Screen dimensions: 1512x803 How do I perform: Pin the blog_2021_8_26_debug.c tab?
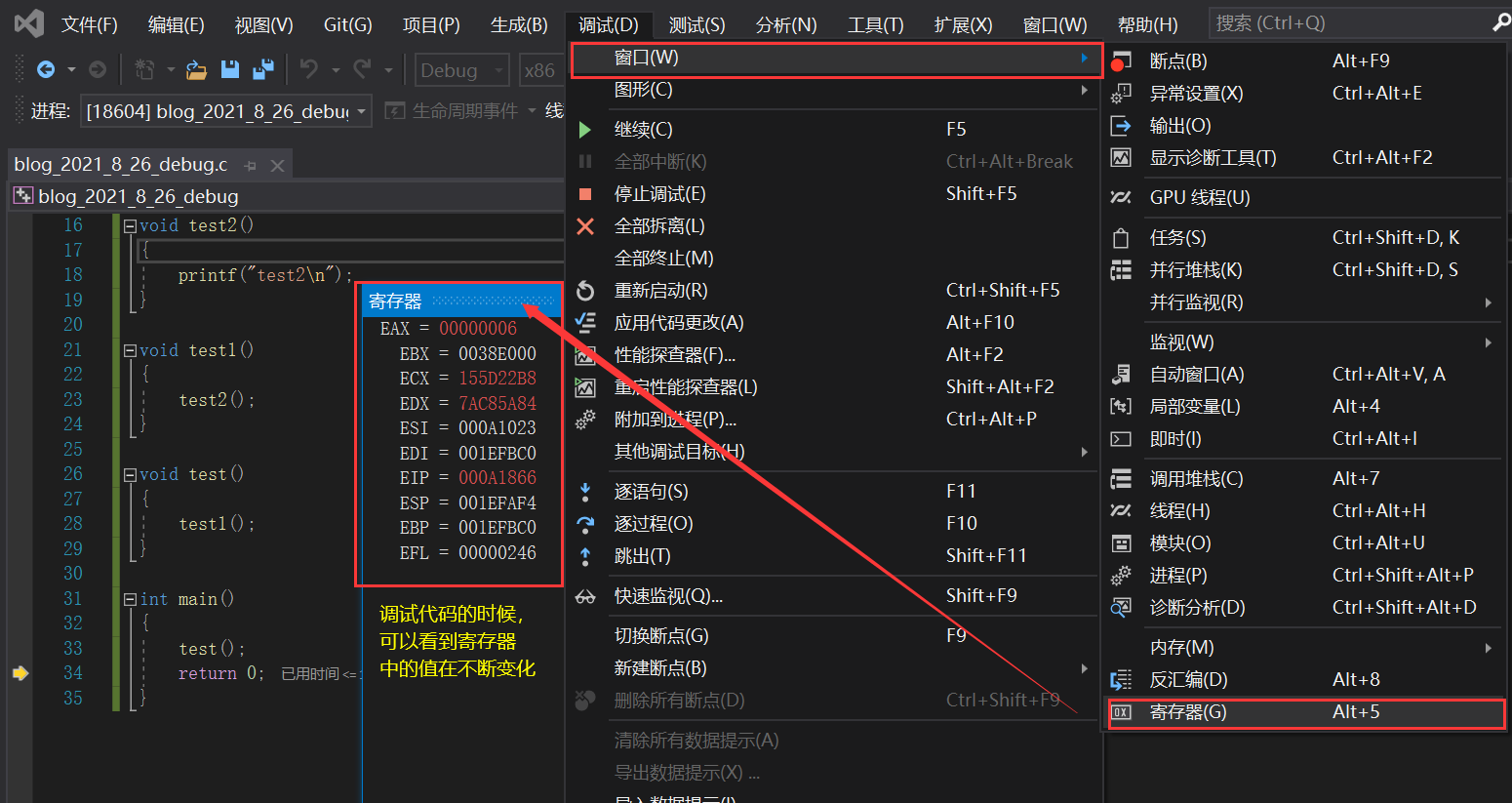(x=250, y=166)
